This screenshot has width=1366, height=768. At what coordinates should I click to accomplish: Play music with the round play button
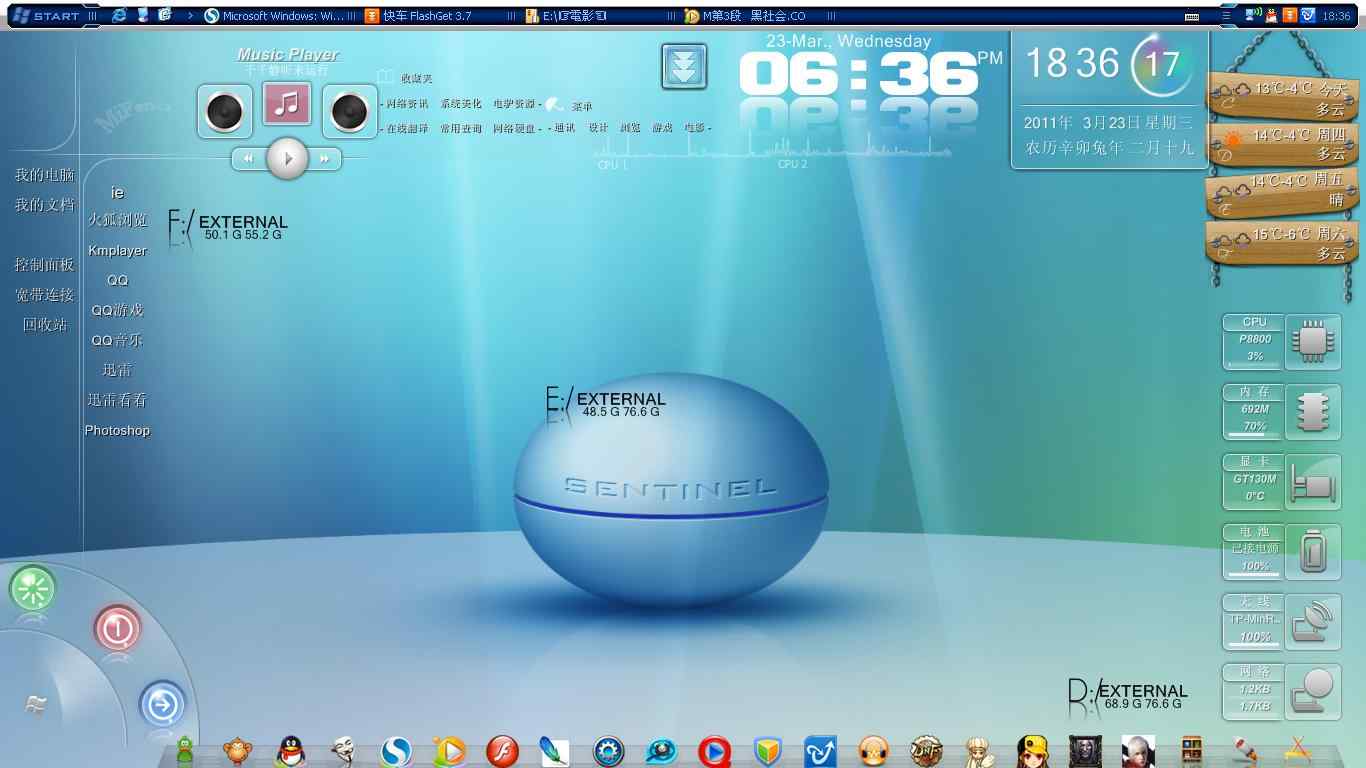(288, 158)
